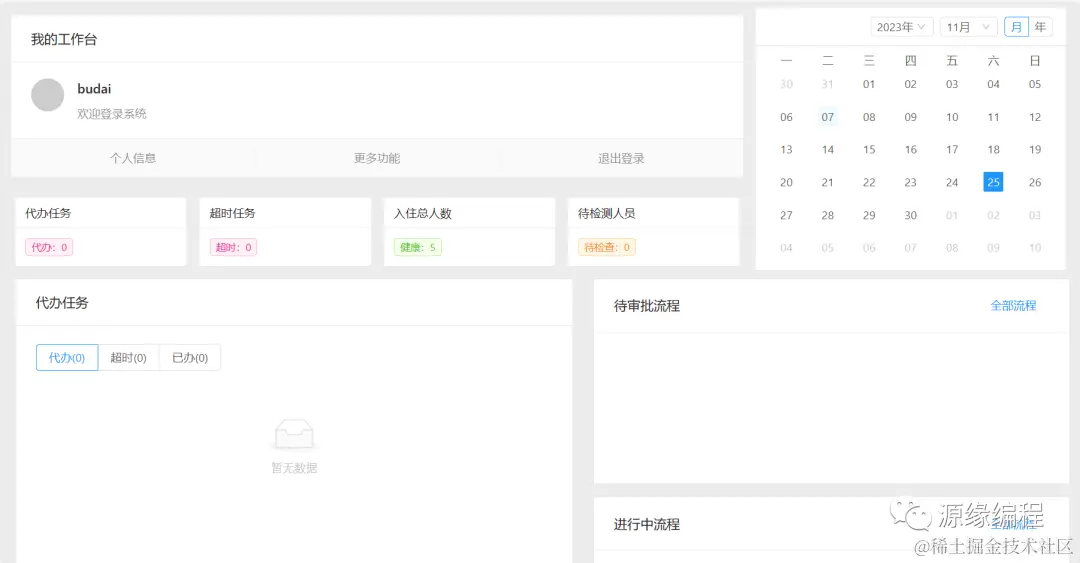Select calendar date 16

(911, 150)
